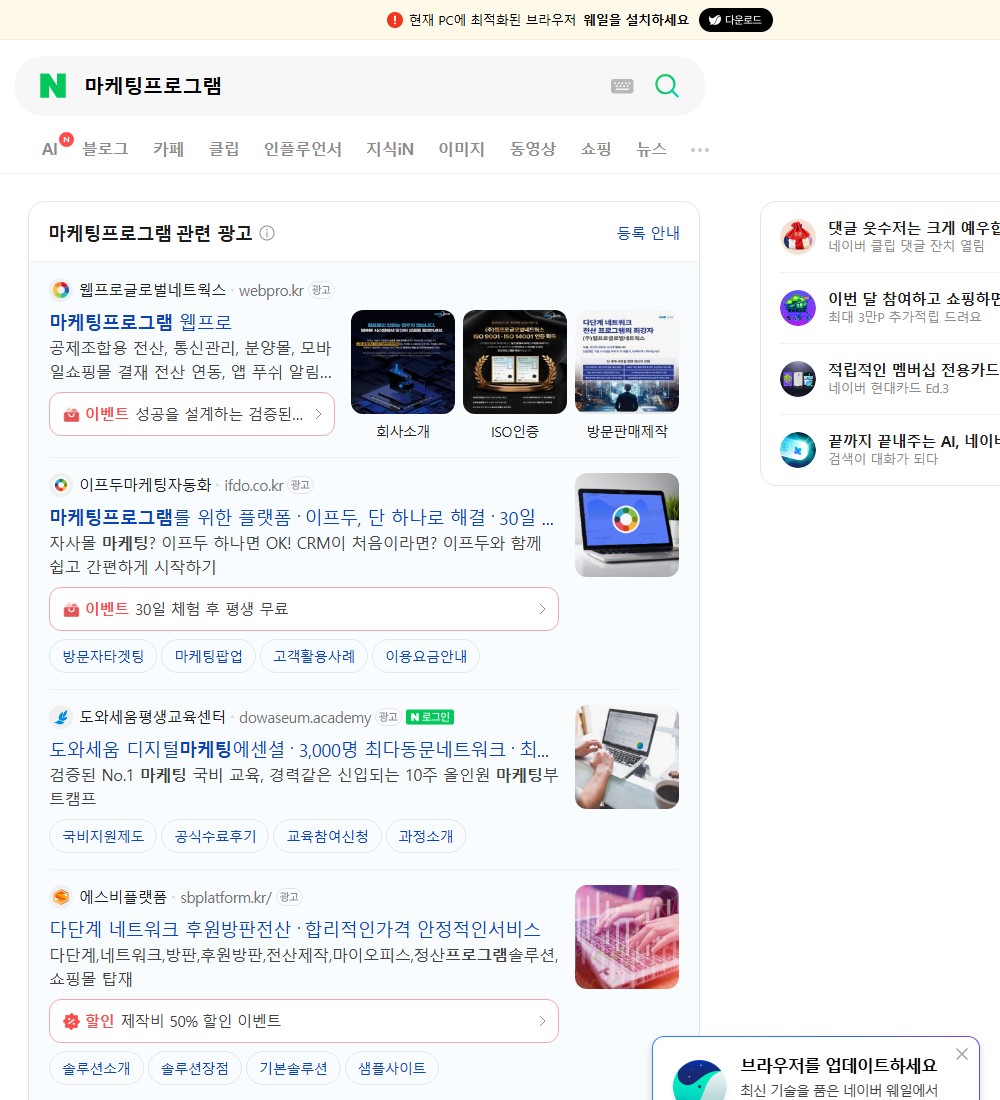Open the 이벤트 성공을 설계하는 검증된 banner arrow
1000x1100 pixels.
(319, 414)
